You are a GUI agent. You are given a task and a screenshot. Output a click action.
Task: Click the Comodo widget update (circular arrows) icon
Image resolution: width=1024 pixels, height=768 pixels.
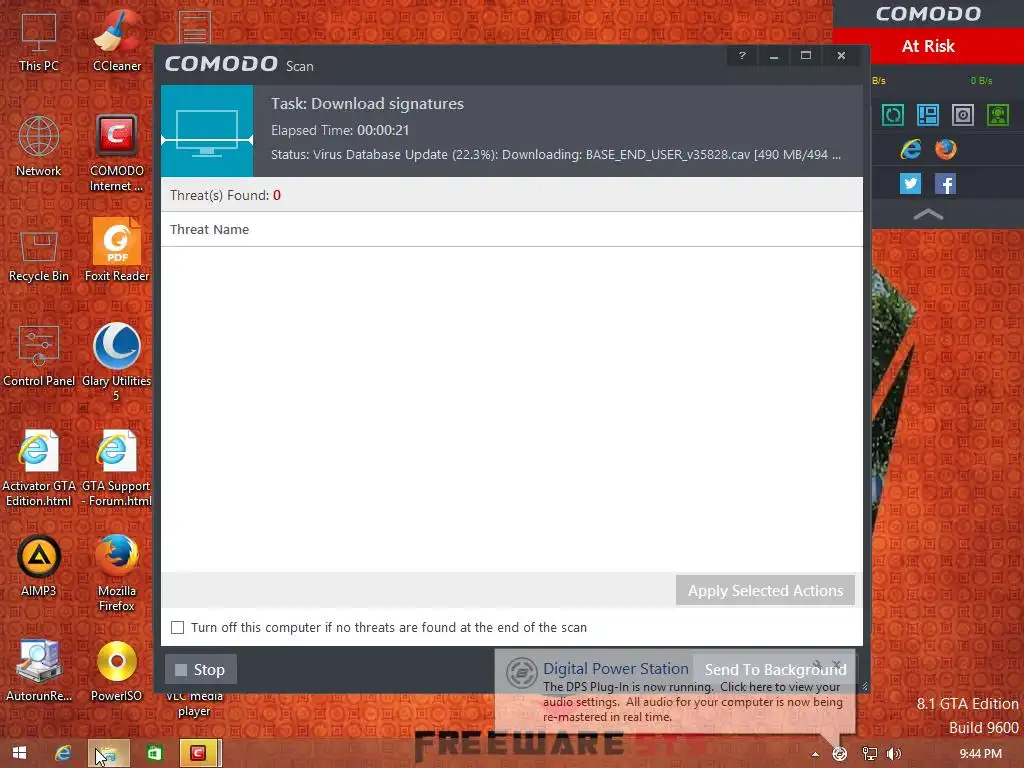pos(893,115)
